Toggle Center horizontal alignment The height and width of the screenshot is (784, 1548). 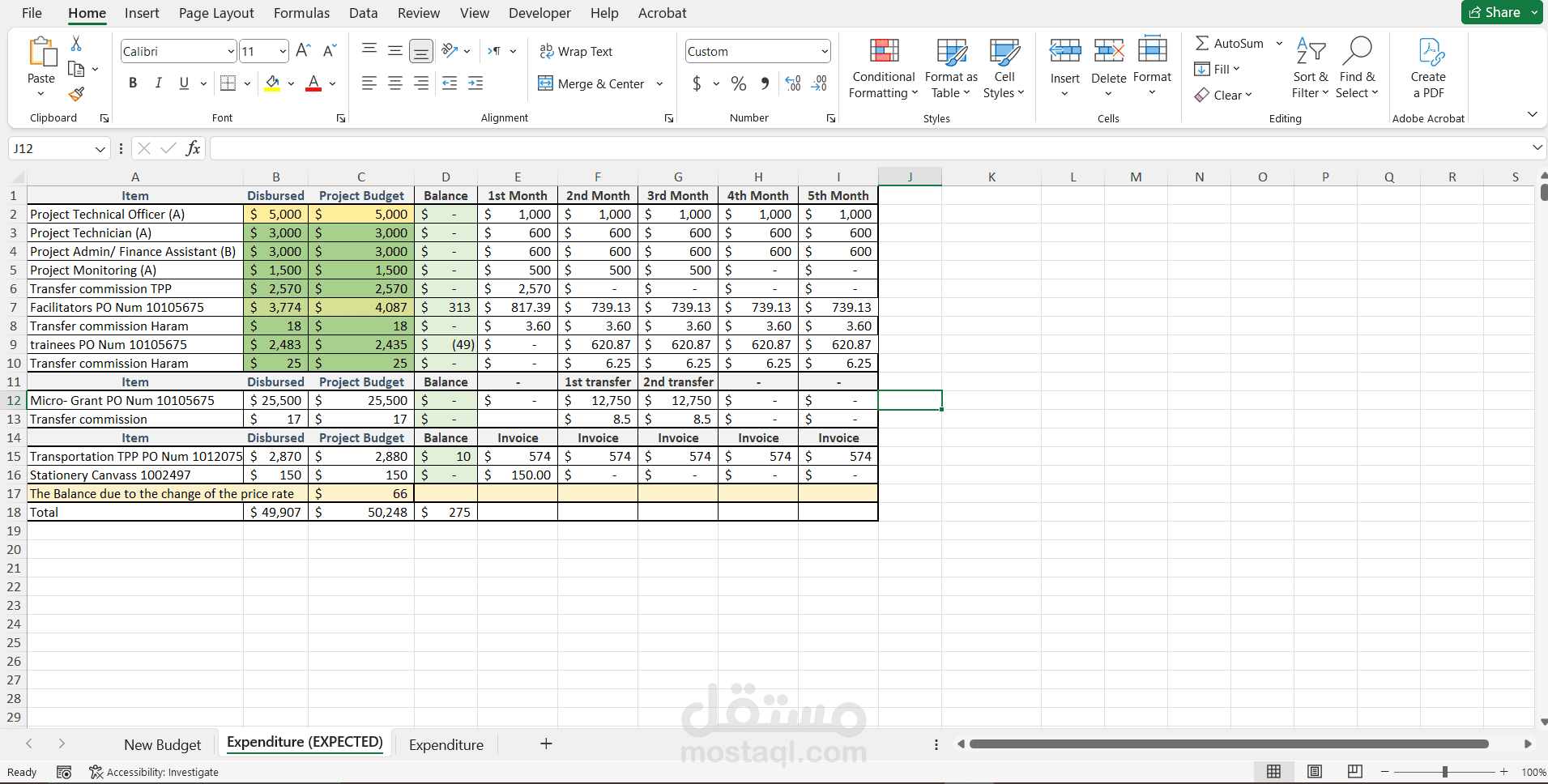pyautogui.click(x=395, y=83)
